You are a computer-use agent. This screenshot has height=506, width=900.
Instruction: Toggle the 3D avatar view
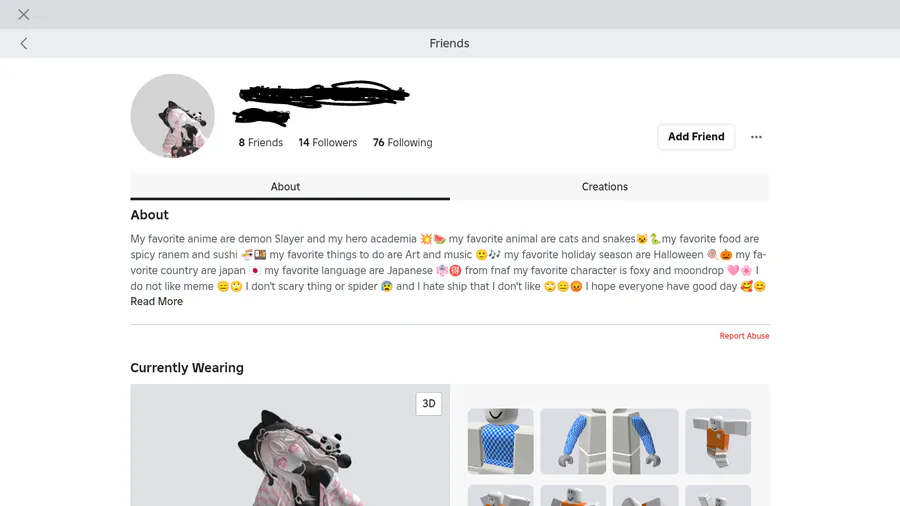pyautogui.click(x=429, y=404)
